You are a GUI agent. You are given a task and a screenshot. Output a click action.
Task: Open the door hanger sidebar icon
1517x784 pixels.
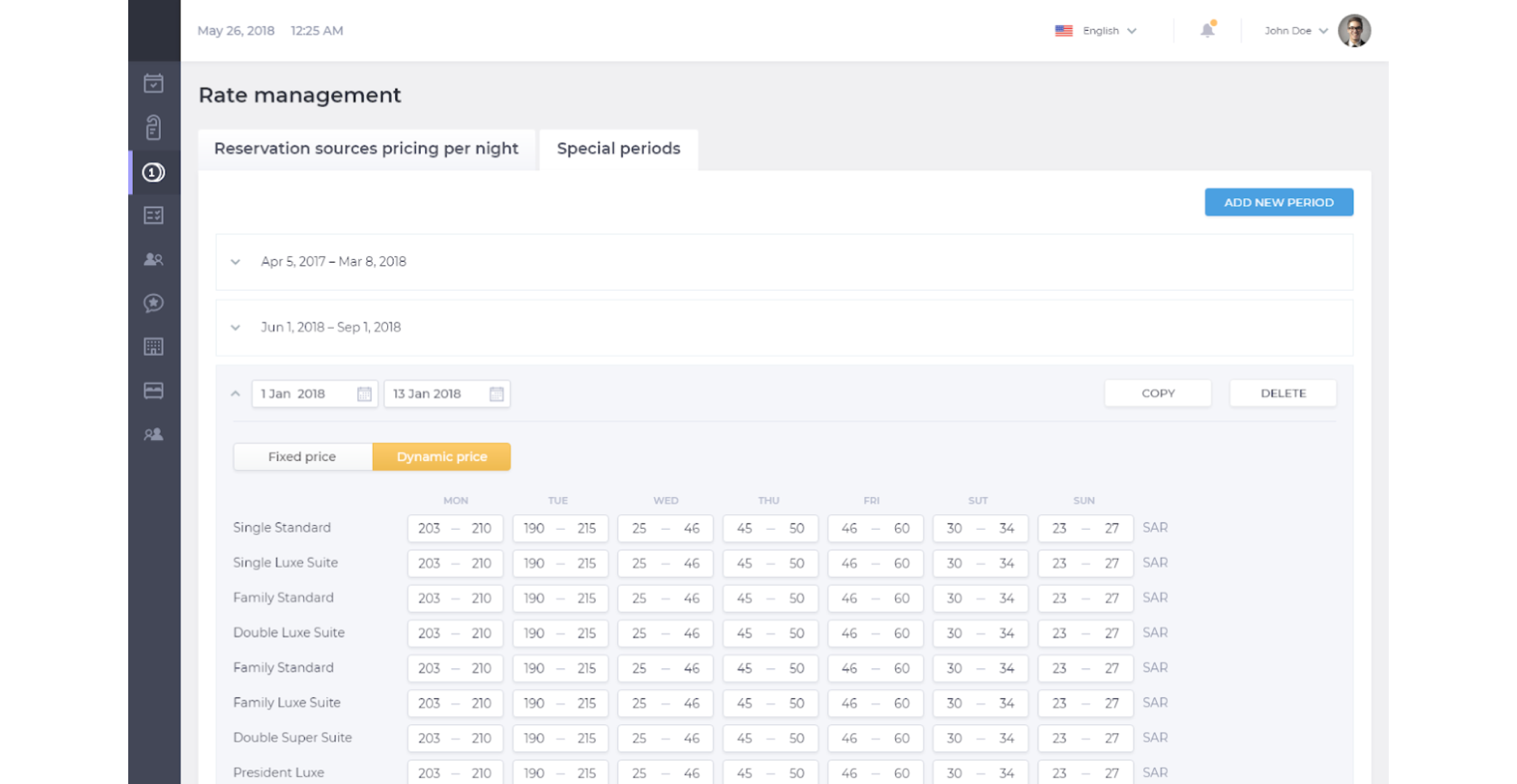click(x=154, y=127)
